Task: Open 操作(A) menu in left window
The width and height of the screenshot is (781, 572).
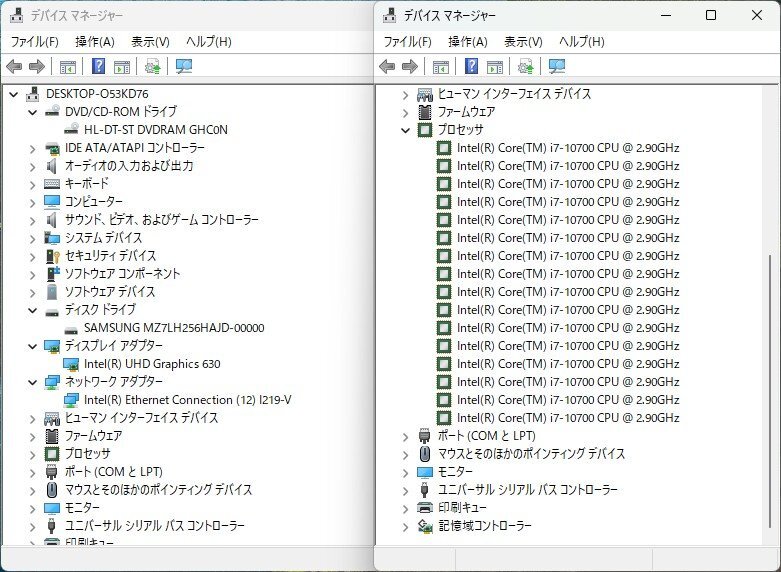Action: (x=94, y=42)
